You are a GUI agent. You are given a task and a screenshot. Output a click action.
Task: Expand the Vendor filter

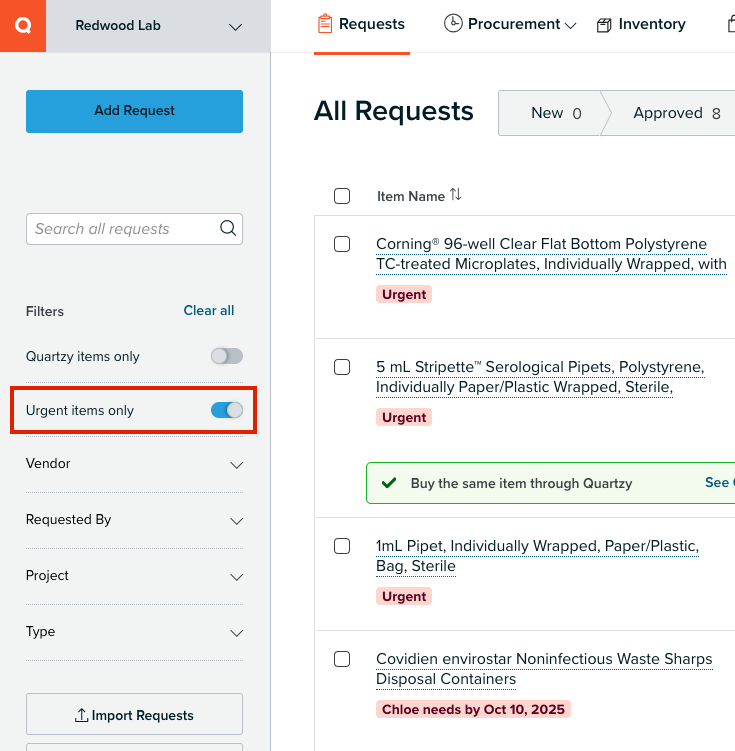[x=135, y=464]
